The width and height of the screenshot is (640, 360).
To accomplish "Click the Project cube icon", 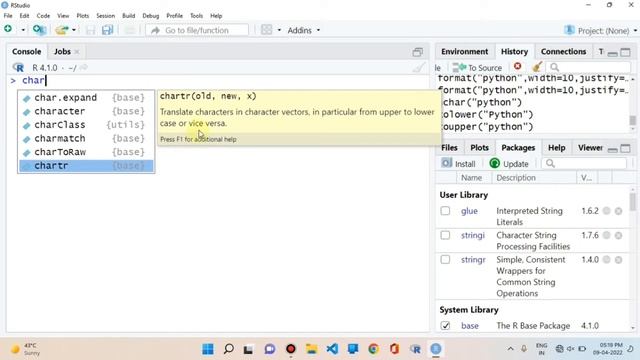I will 569,30.
